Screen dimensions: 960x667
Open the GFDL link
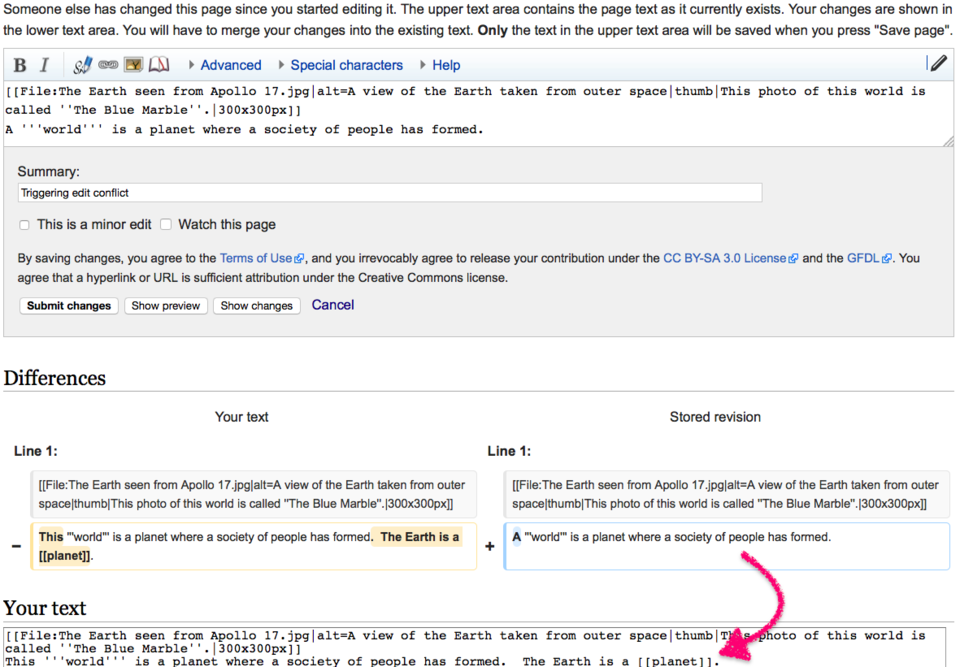point(869,258)
